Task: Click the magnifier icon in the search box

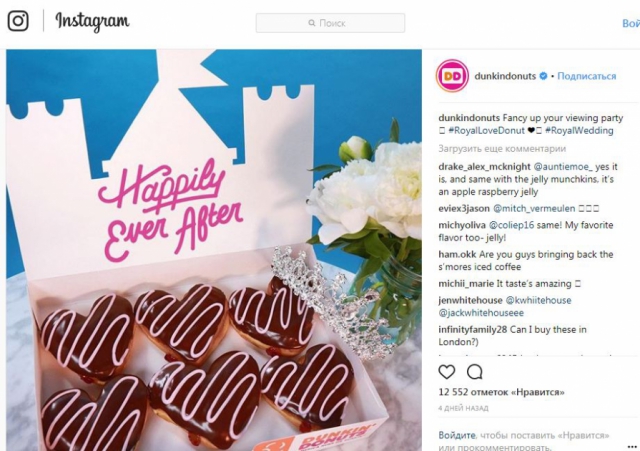Action: (312, 23)
